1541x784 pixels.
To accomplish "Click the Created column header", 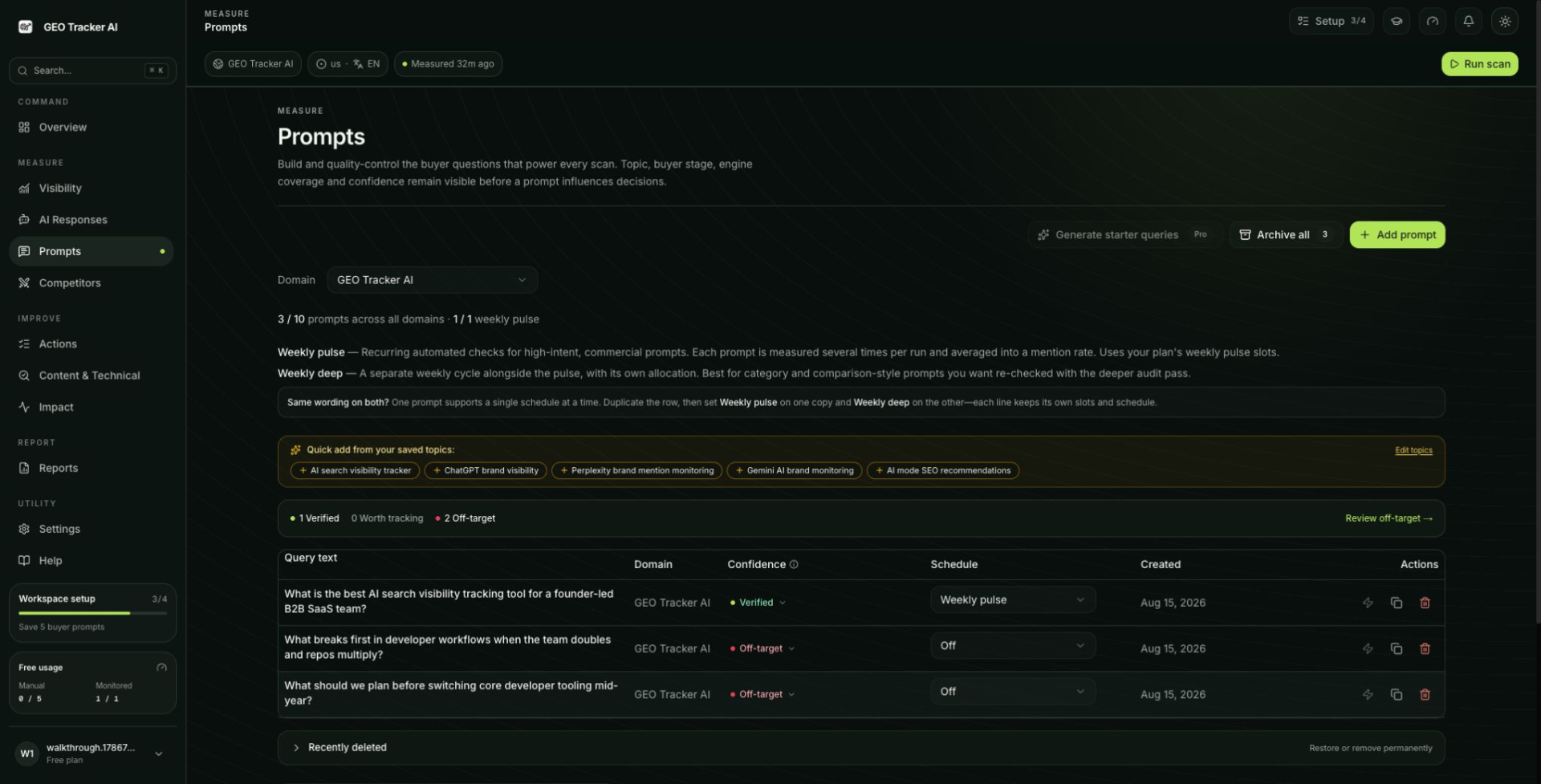I will tap(1161, 564).
